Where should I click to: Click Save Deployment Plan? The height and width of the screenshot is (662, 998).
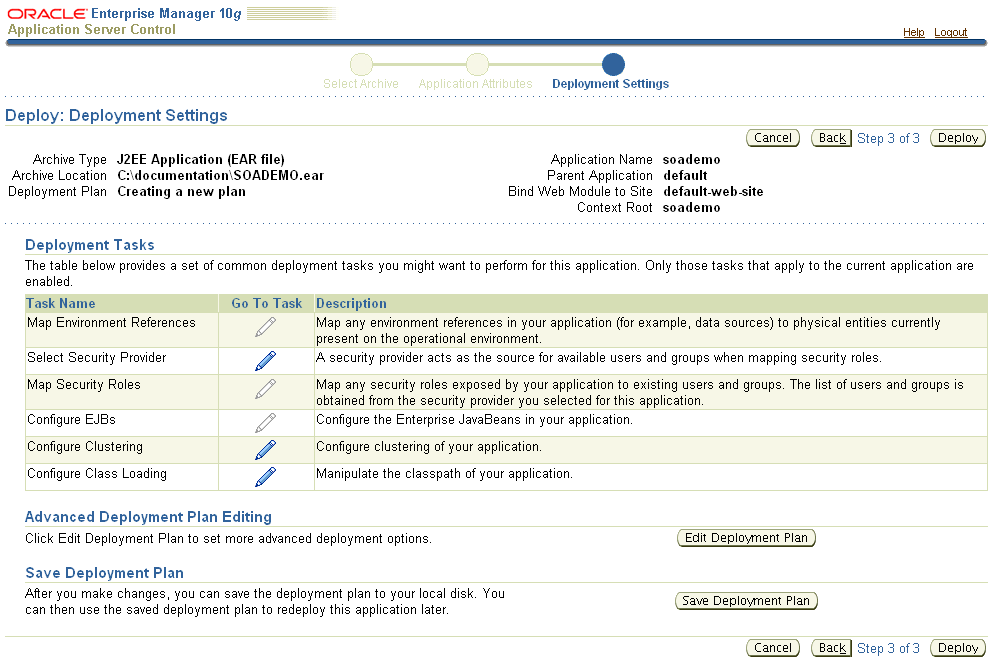pos(746,601)
